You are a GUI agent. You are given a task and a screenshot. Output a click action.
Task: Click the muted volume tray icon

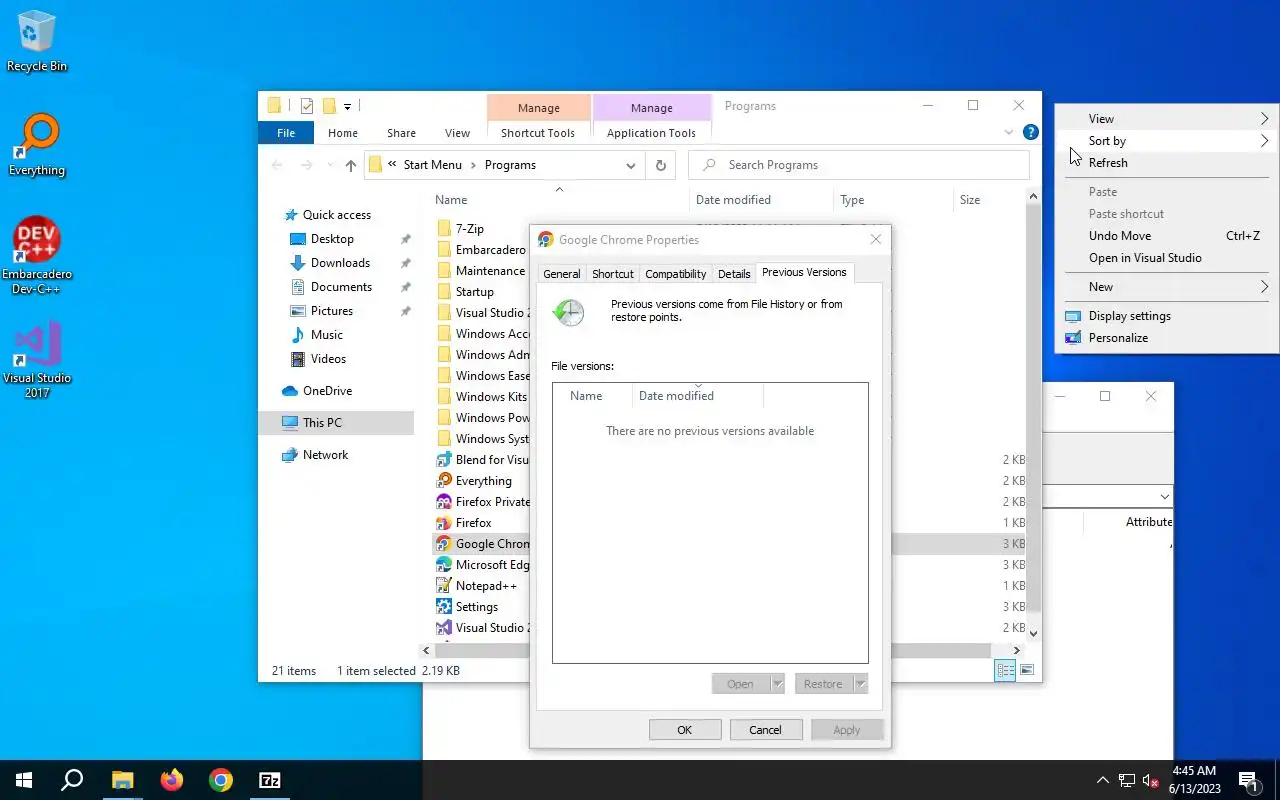pyautogui.click(x=1152, y=781)
